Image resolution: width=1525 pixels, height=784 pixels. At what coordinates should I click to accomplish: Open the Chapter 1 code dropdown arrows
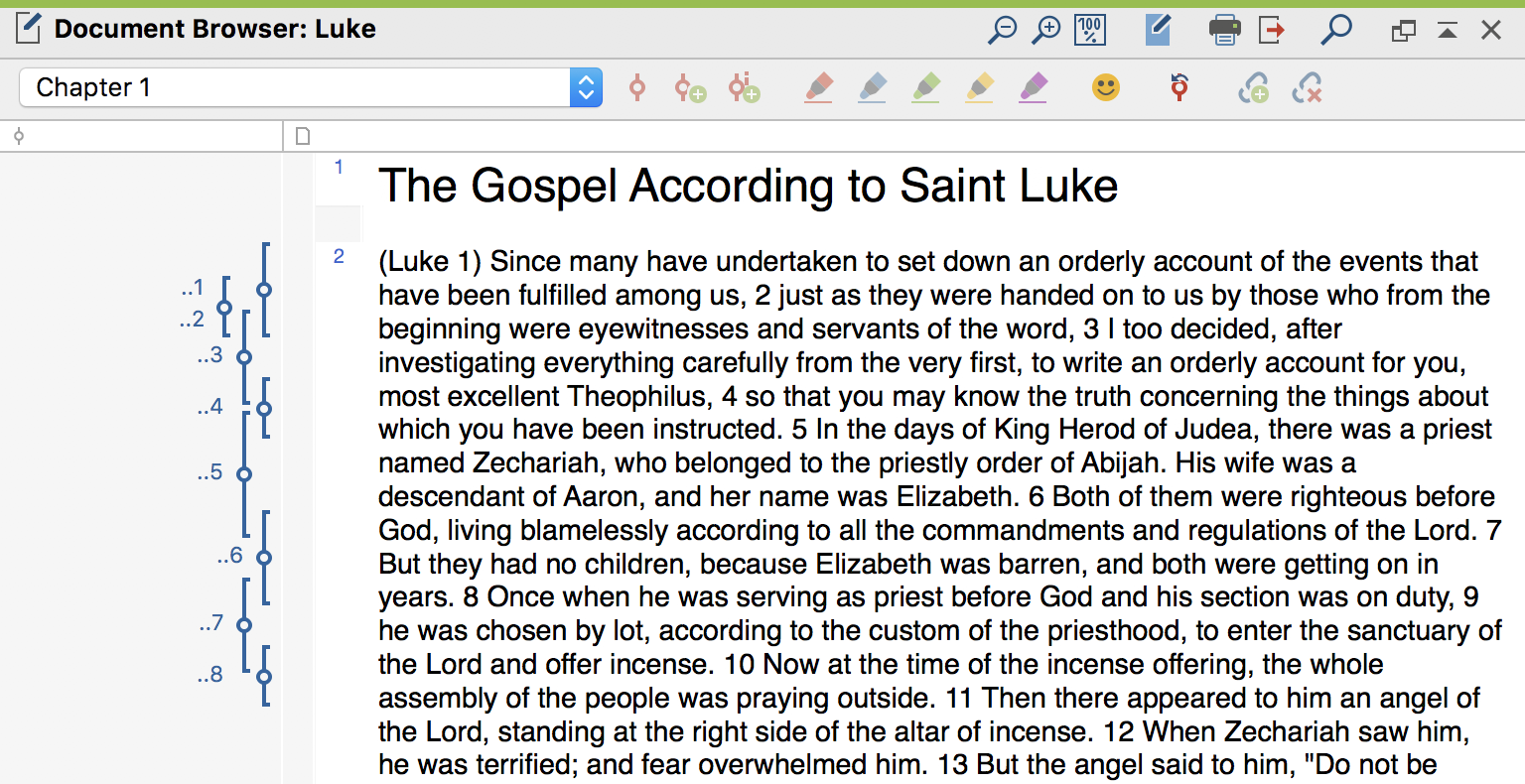click(x=586, y=87)
